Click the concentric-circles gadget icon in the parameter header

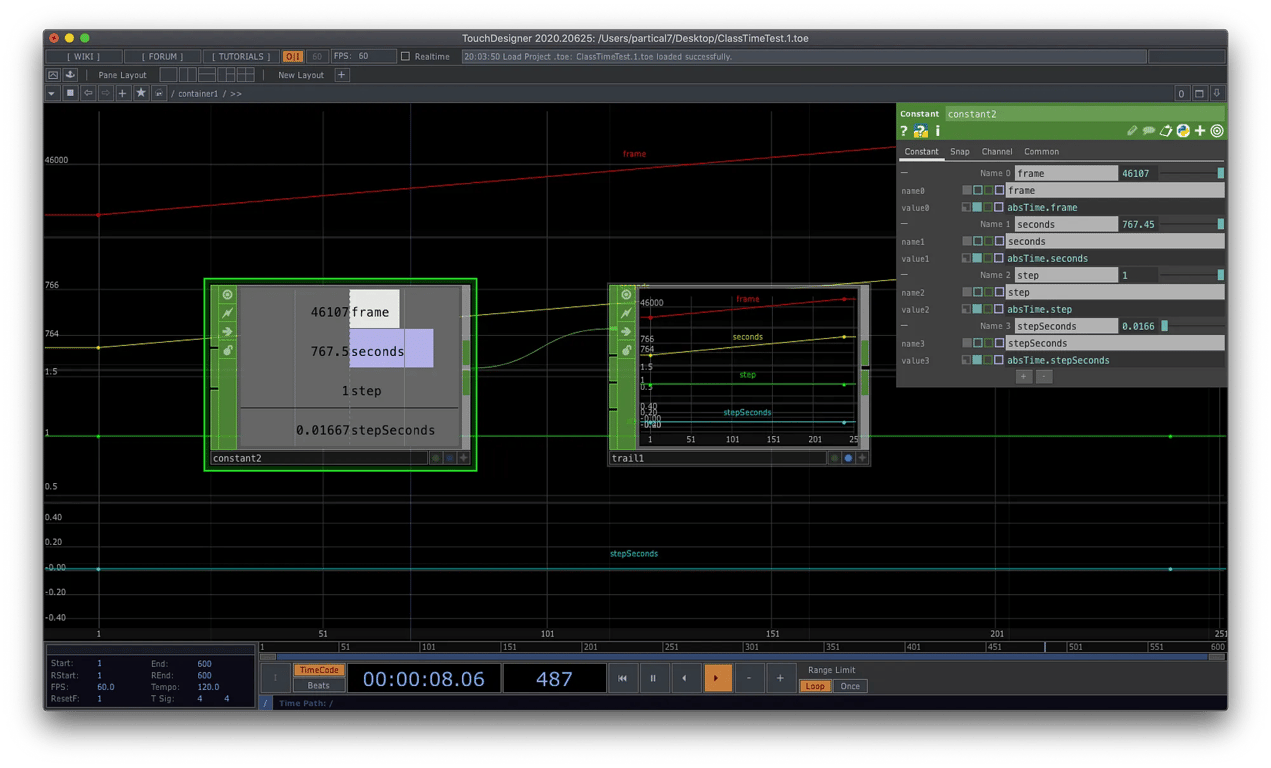point(1217,131)
